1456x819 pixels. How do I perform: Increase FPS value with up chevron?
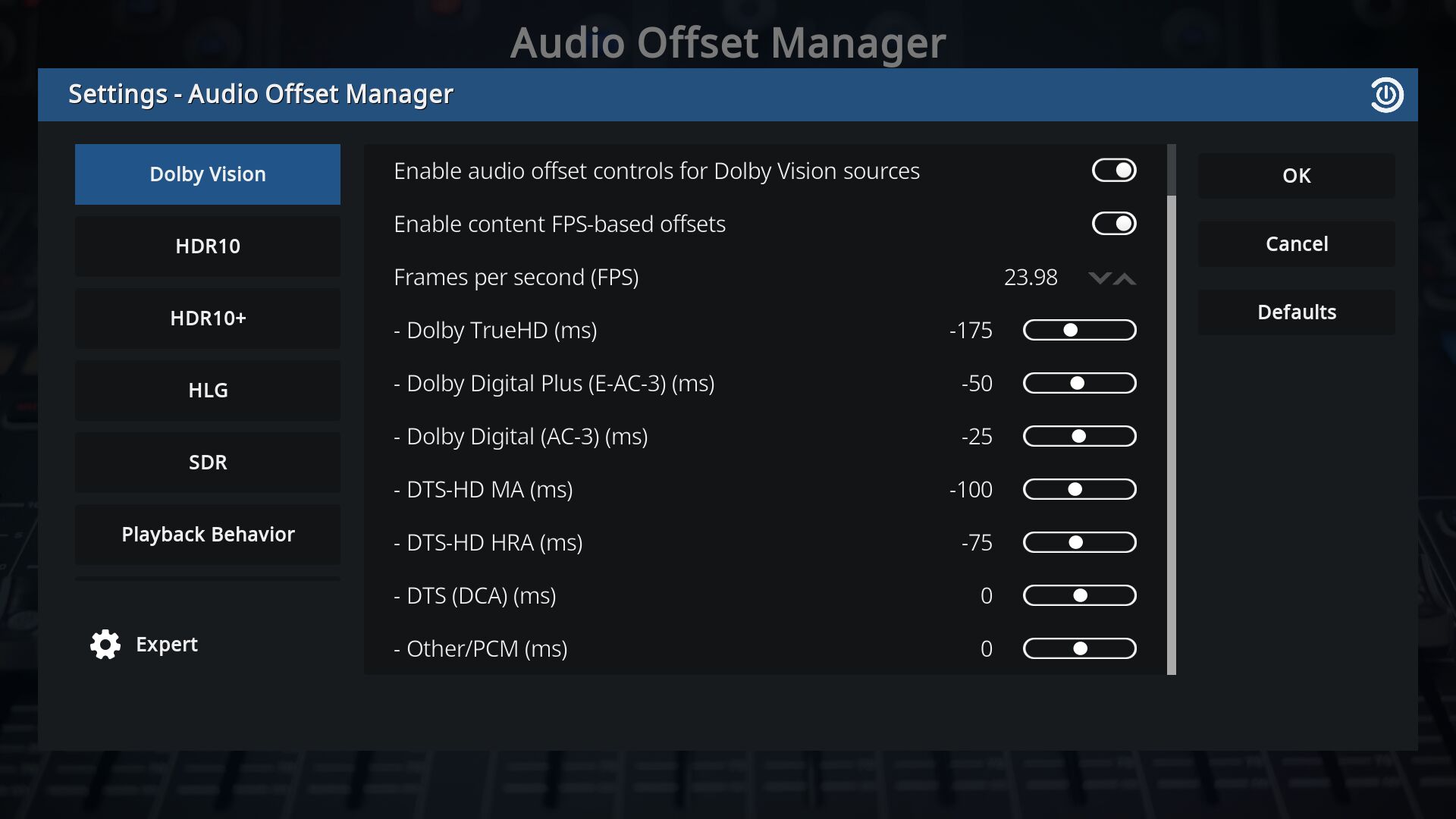click(1125, 278)
